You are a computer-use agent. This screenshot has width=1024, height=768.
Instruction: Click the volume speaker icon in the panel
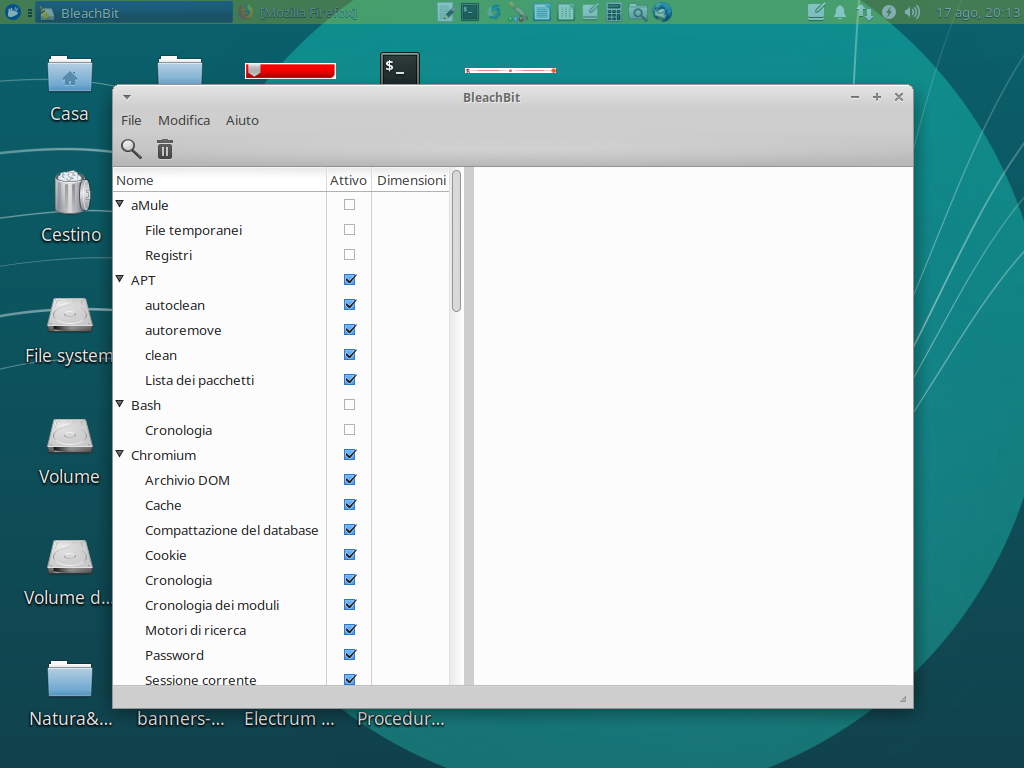pyautogui.click(x=912, y=12)
